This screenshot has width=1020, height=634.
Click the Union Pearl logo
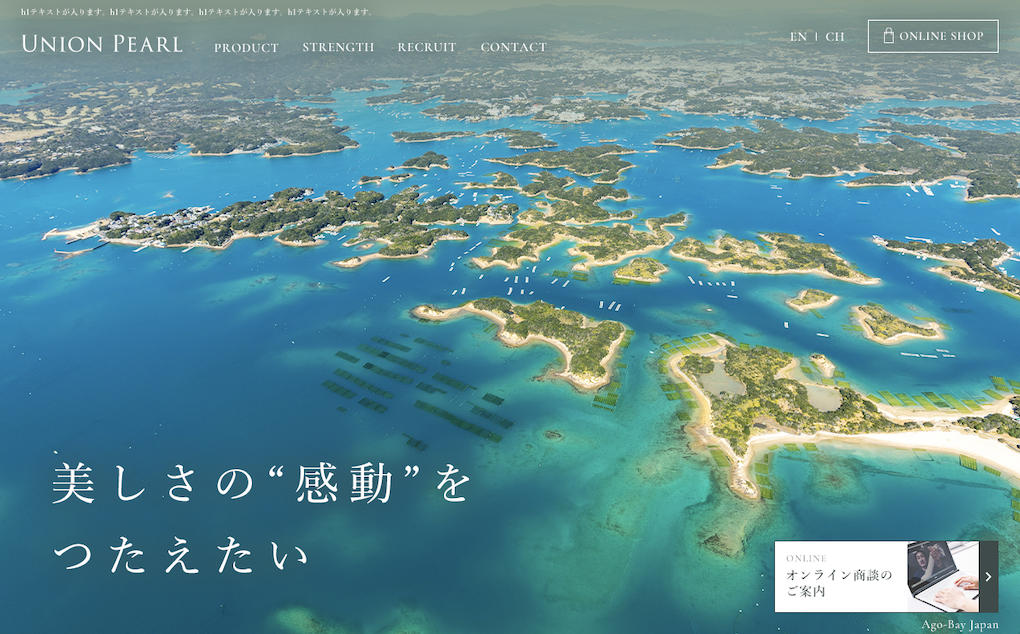coord(102,44)
